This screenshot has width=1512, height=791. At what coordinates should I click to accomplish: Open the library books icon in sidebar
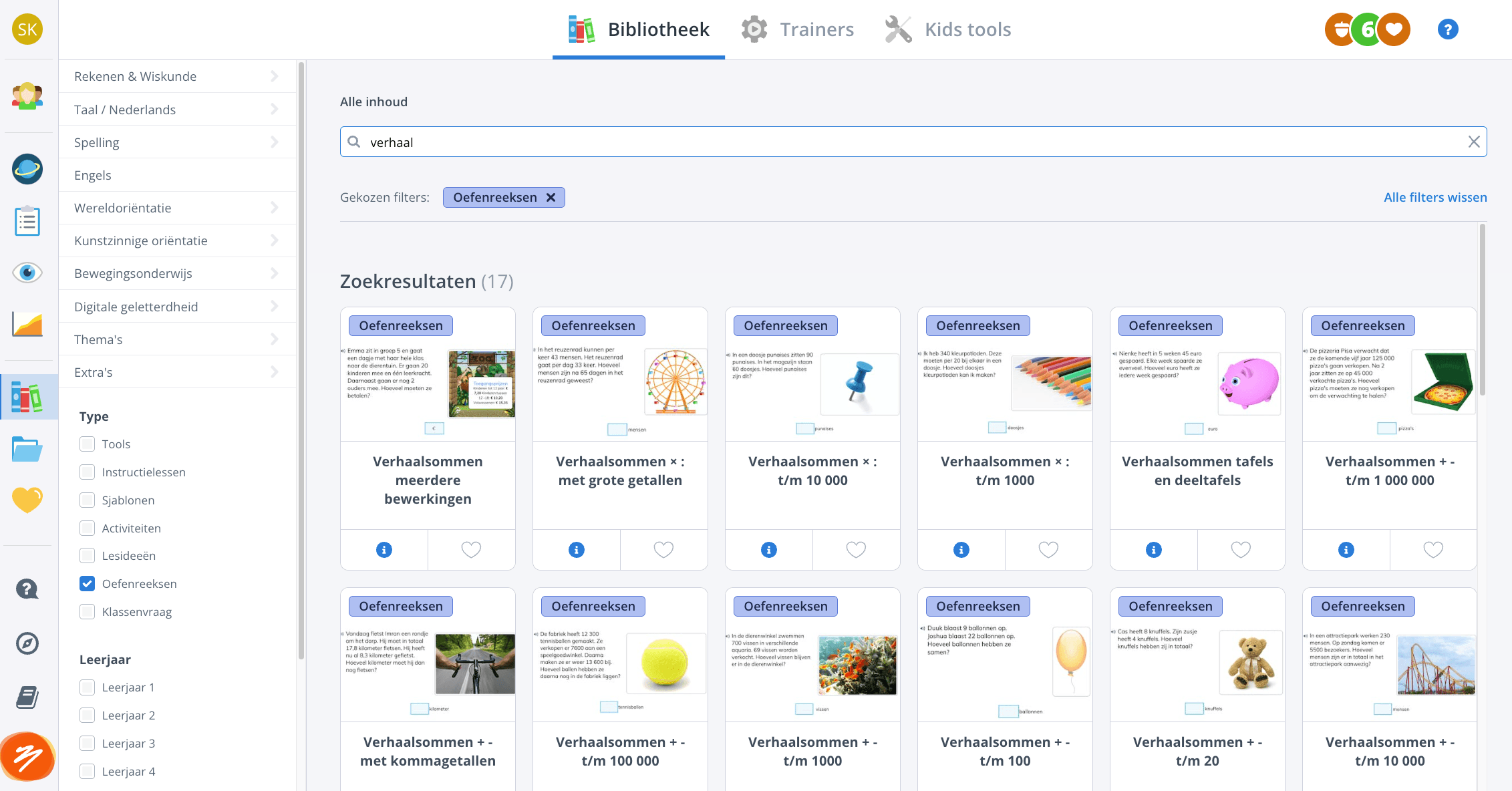coord(27,398)
